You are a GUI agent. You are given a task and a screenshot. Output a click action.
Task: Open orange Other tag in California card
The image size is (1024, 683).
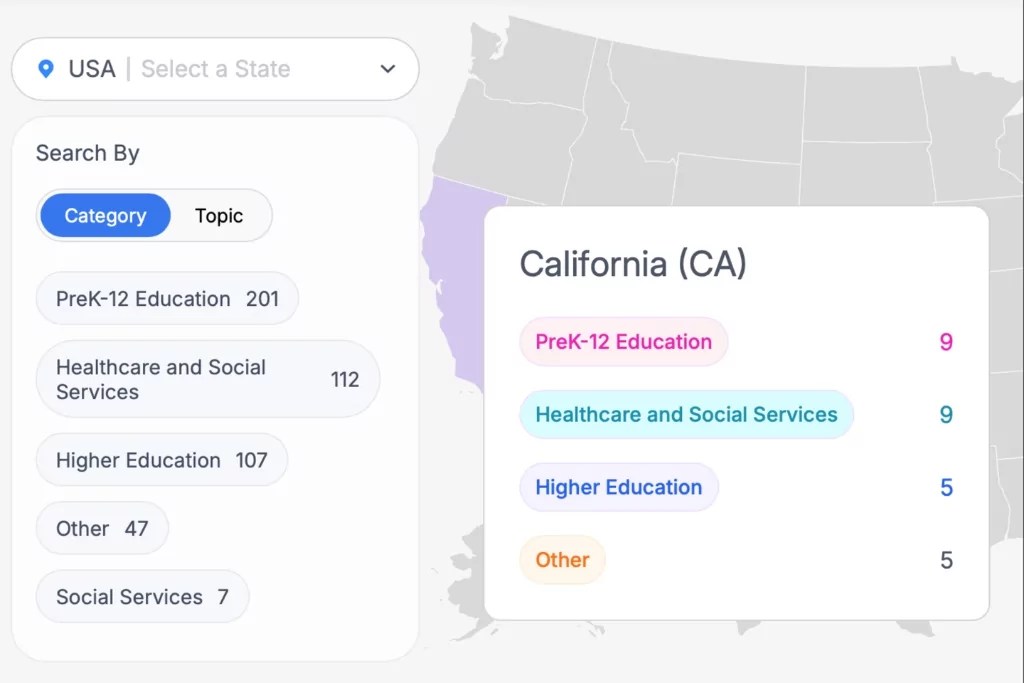pos(562,560)
